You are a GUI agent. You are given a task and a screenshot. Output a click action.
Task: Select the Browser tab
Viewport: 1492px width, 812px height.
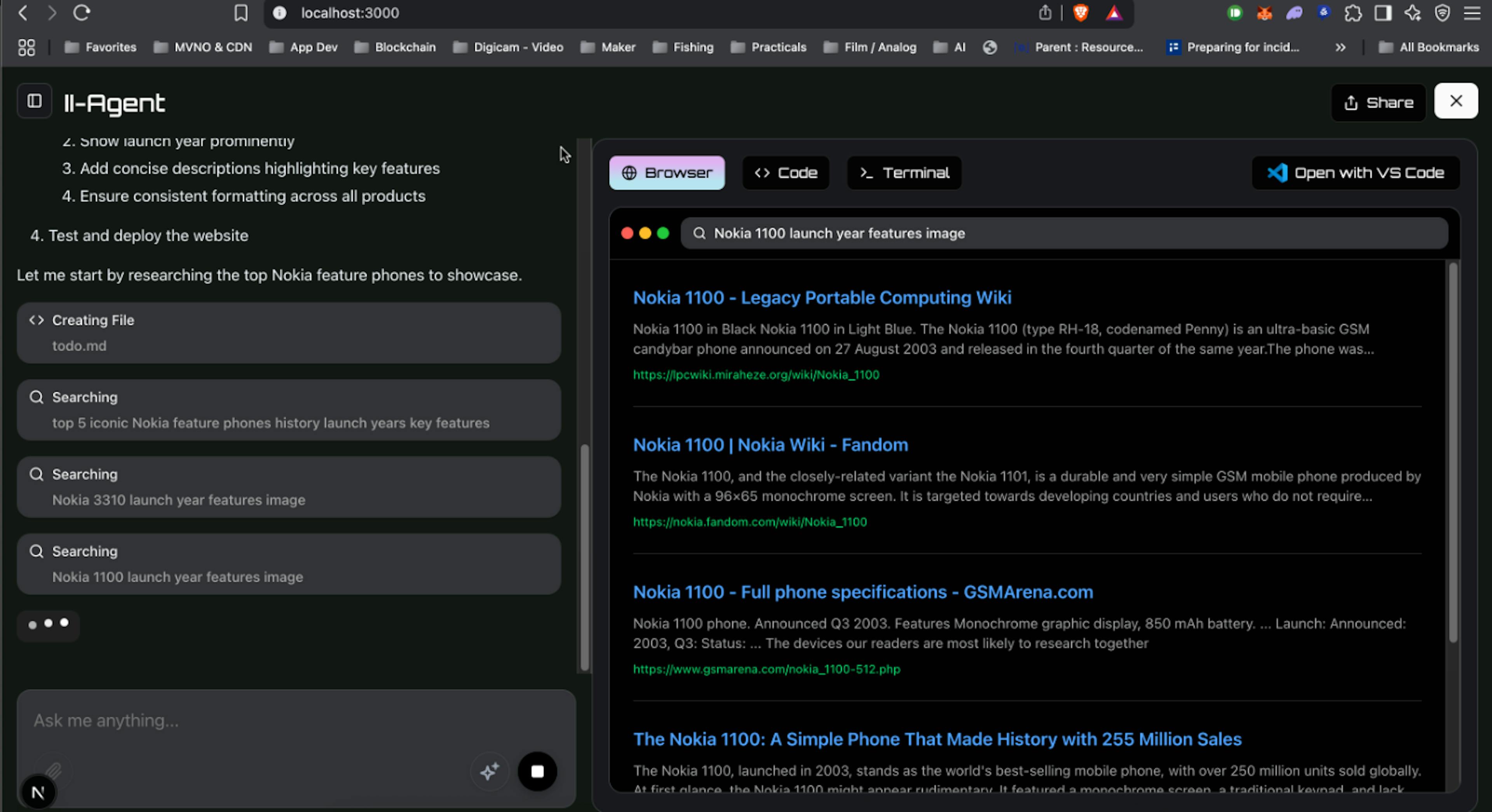tap(667, 173)
